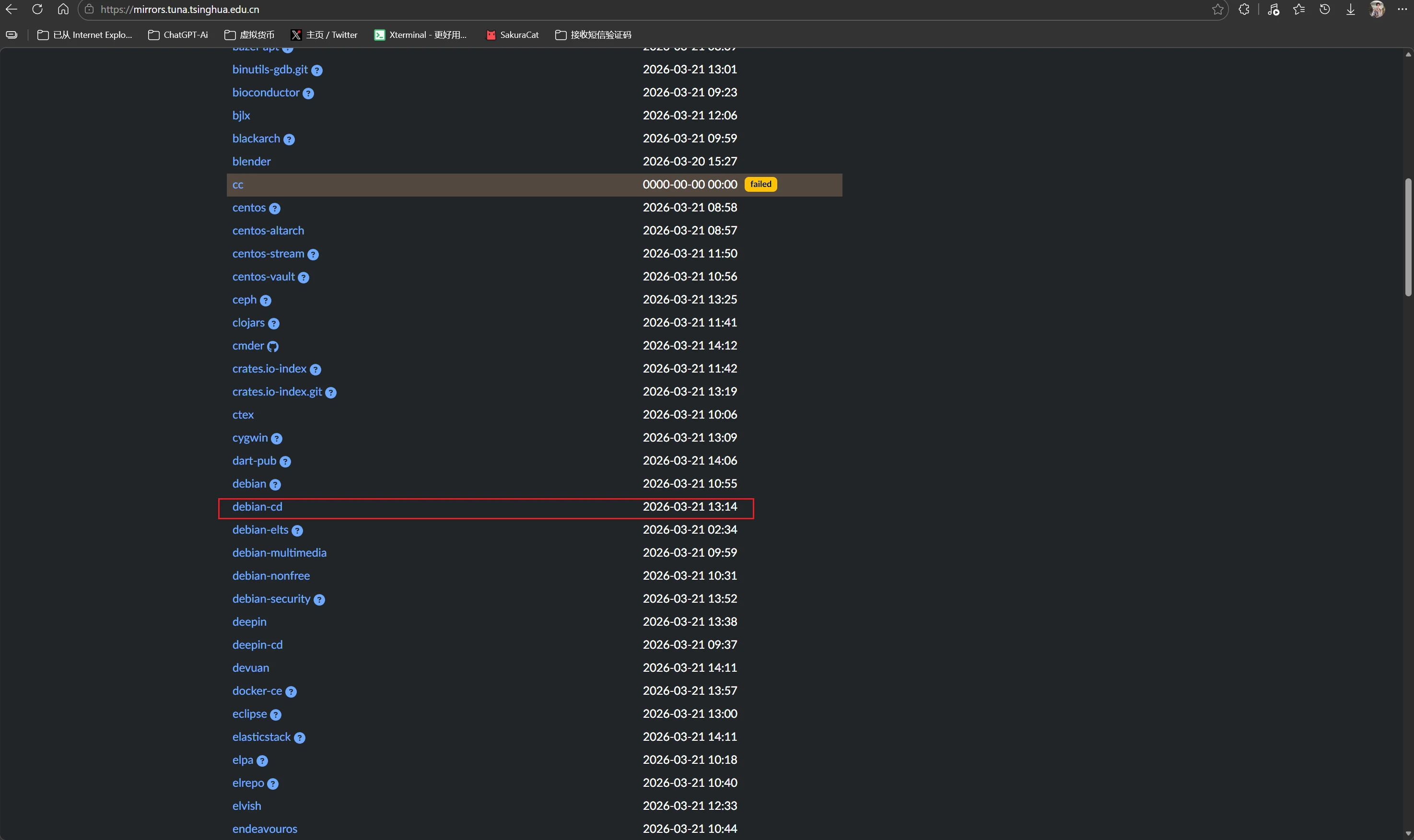Open the Favorites list toolbar icon

pos(1299,10)
